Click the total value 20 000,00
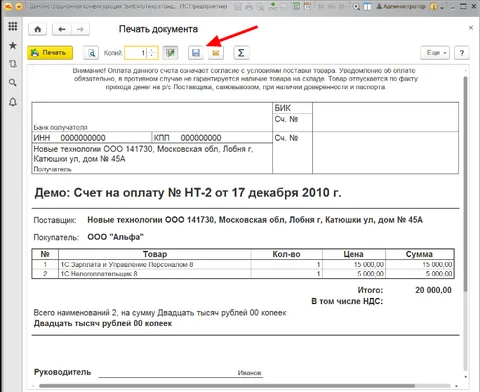Viewport: 480px width, 392px height. 433,290
